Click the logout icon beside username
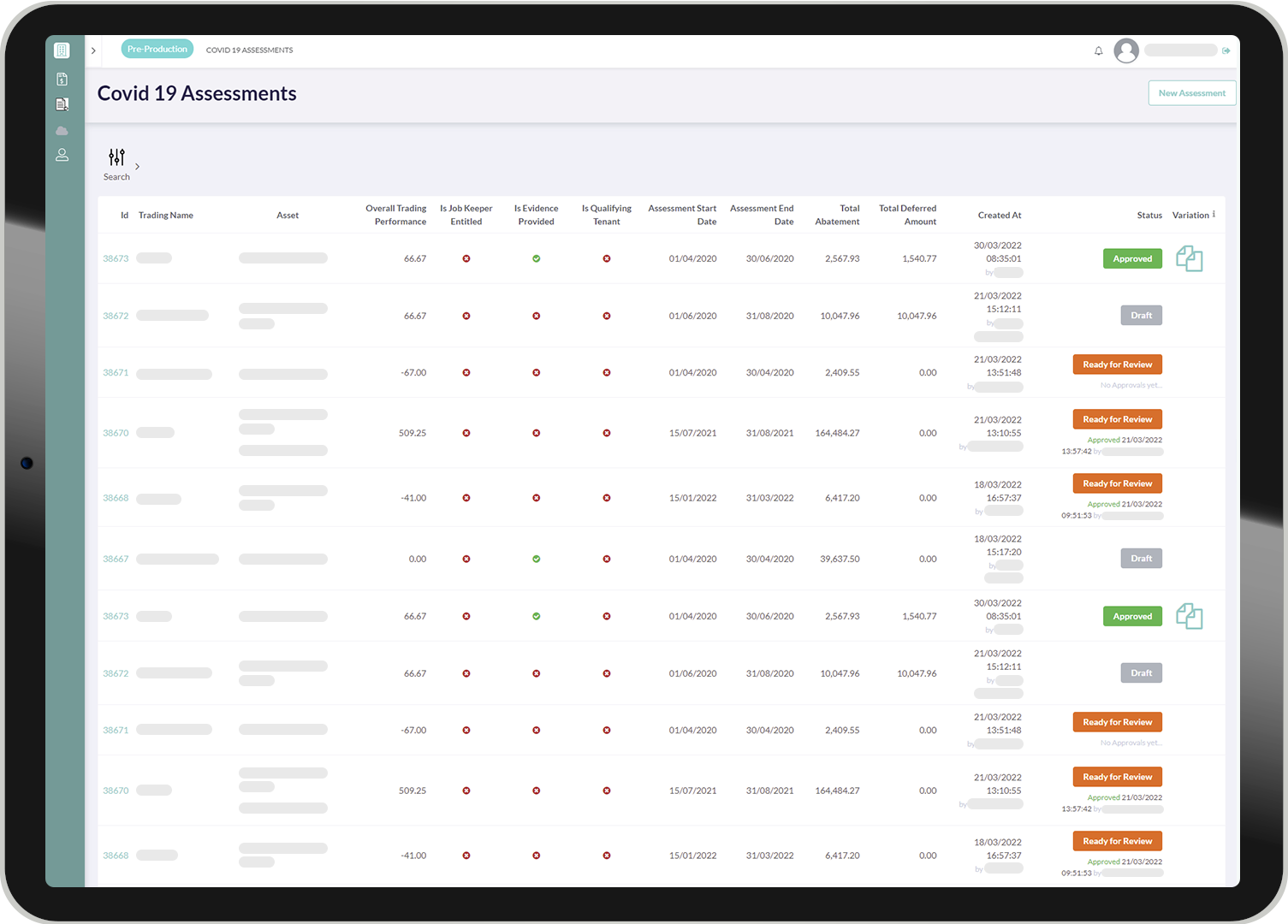This screenshot has width=1288, height=924. coord(1226,50)
